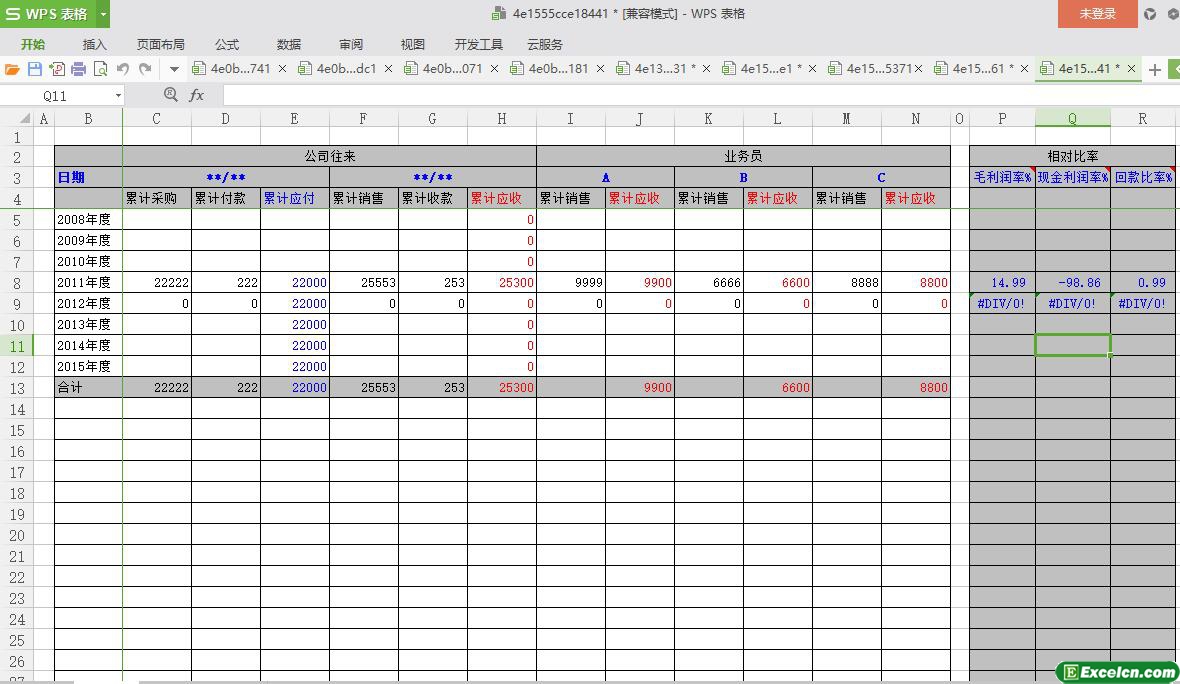Click the 2011年度 row label cell
Screen dimensions: 1180x684
(x=88, y=283)
